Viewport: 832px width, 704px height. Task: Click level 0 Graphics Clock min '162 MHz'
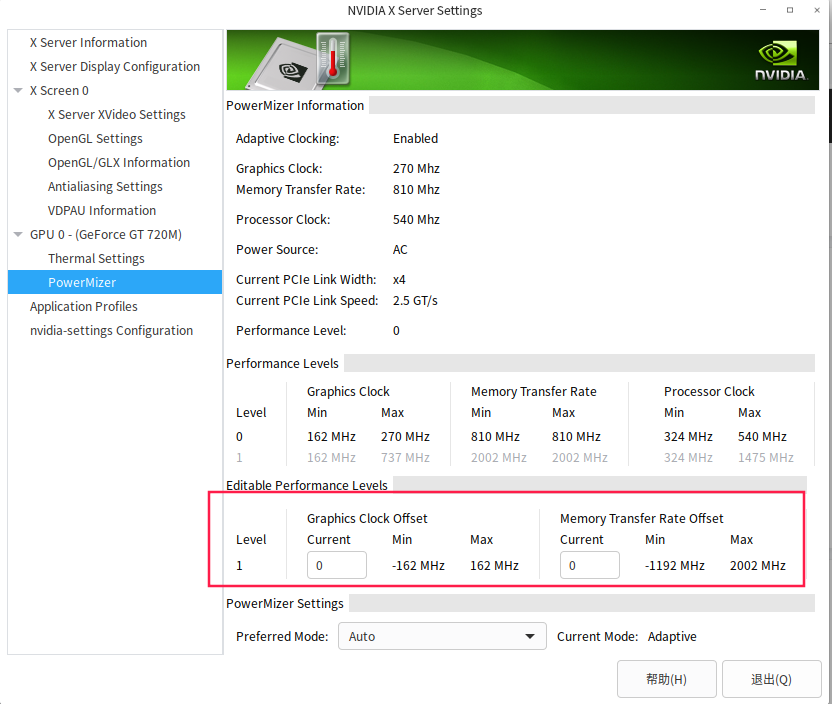click(x=331, y=437)
